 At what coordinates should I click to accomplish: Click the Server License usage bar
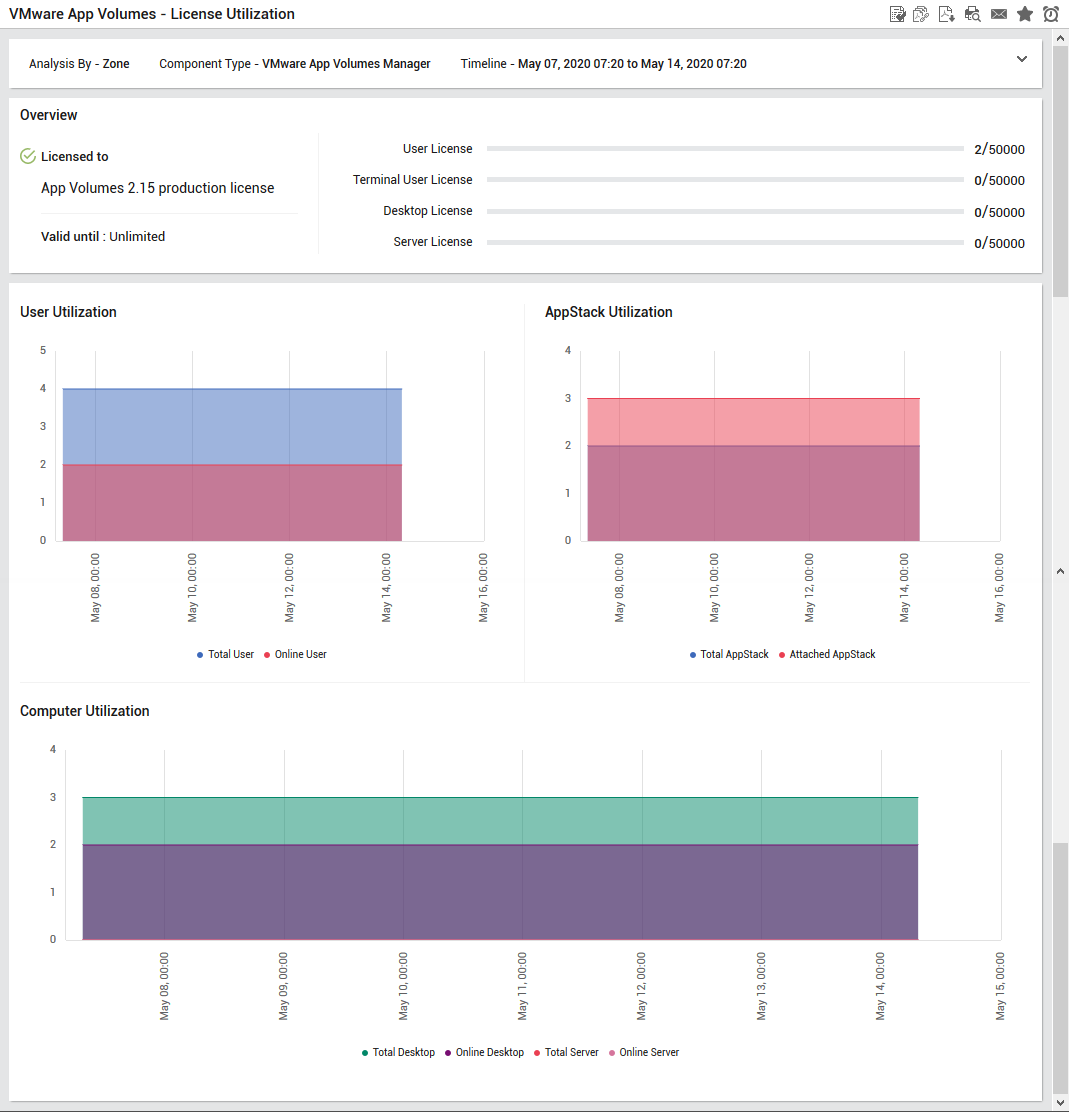coord(725,243)
